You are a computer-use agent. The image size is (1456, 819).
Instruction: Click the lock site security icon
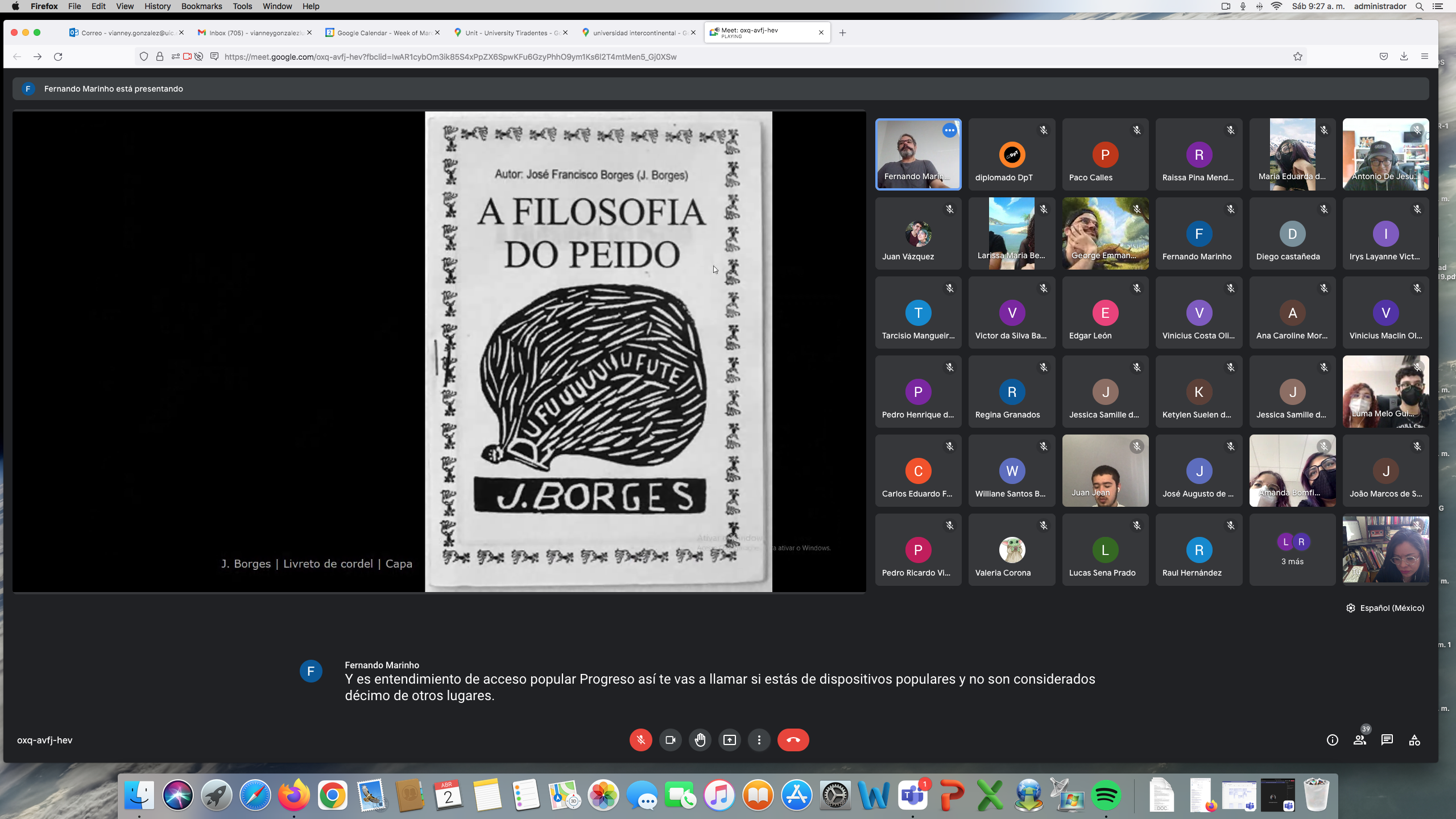[x=160, y=57]
